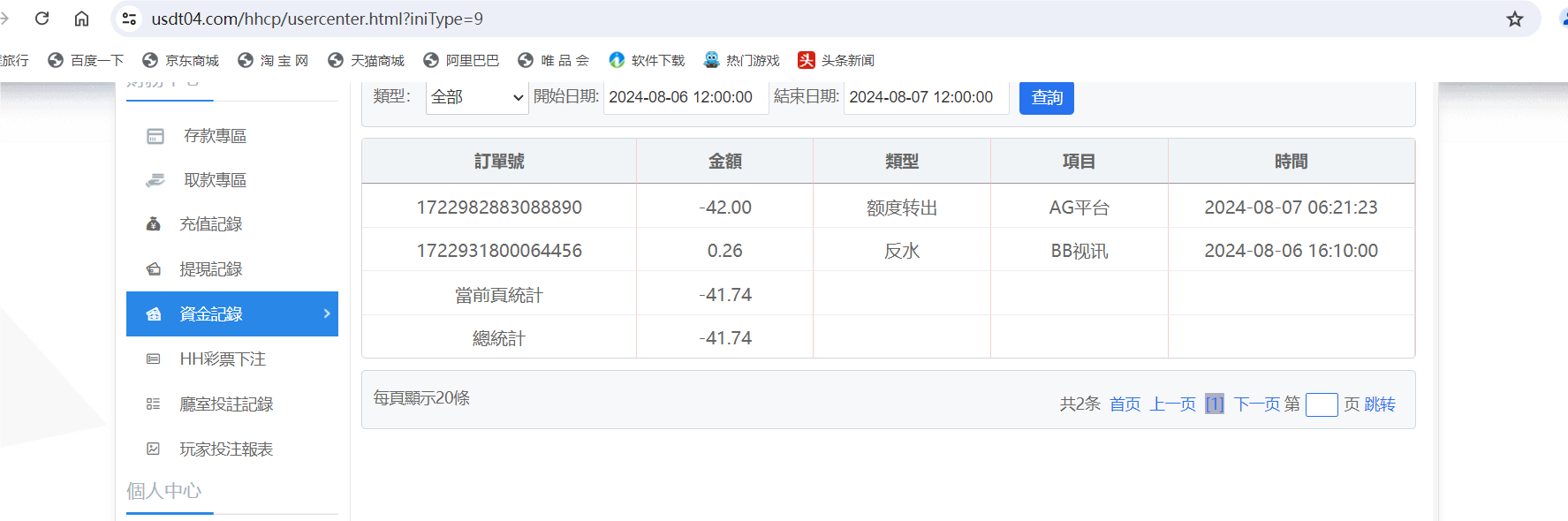Screen dimensions: 1568x521
Task: Expand the 類型 dropdown set to 全部
Action: (x=477, y=97)
